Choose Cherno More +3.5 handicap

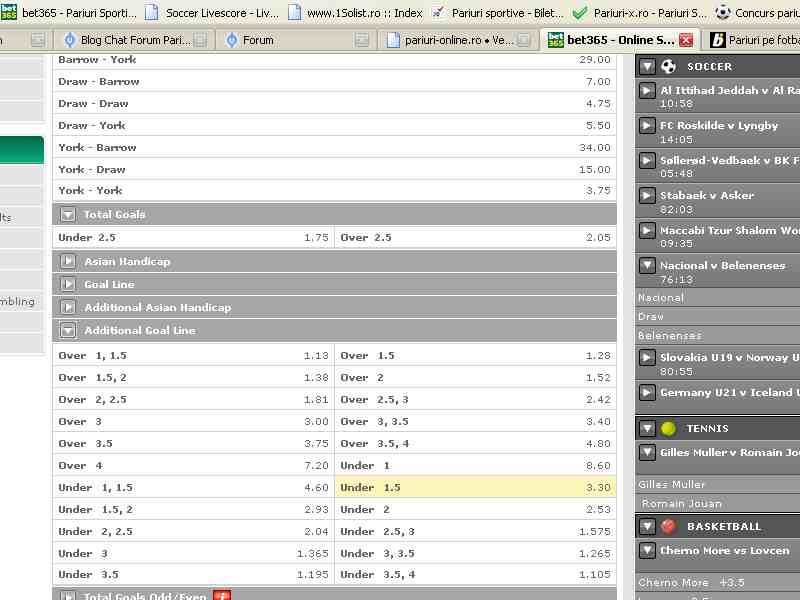click(x=718, y=582)
